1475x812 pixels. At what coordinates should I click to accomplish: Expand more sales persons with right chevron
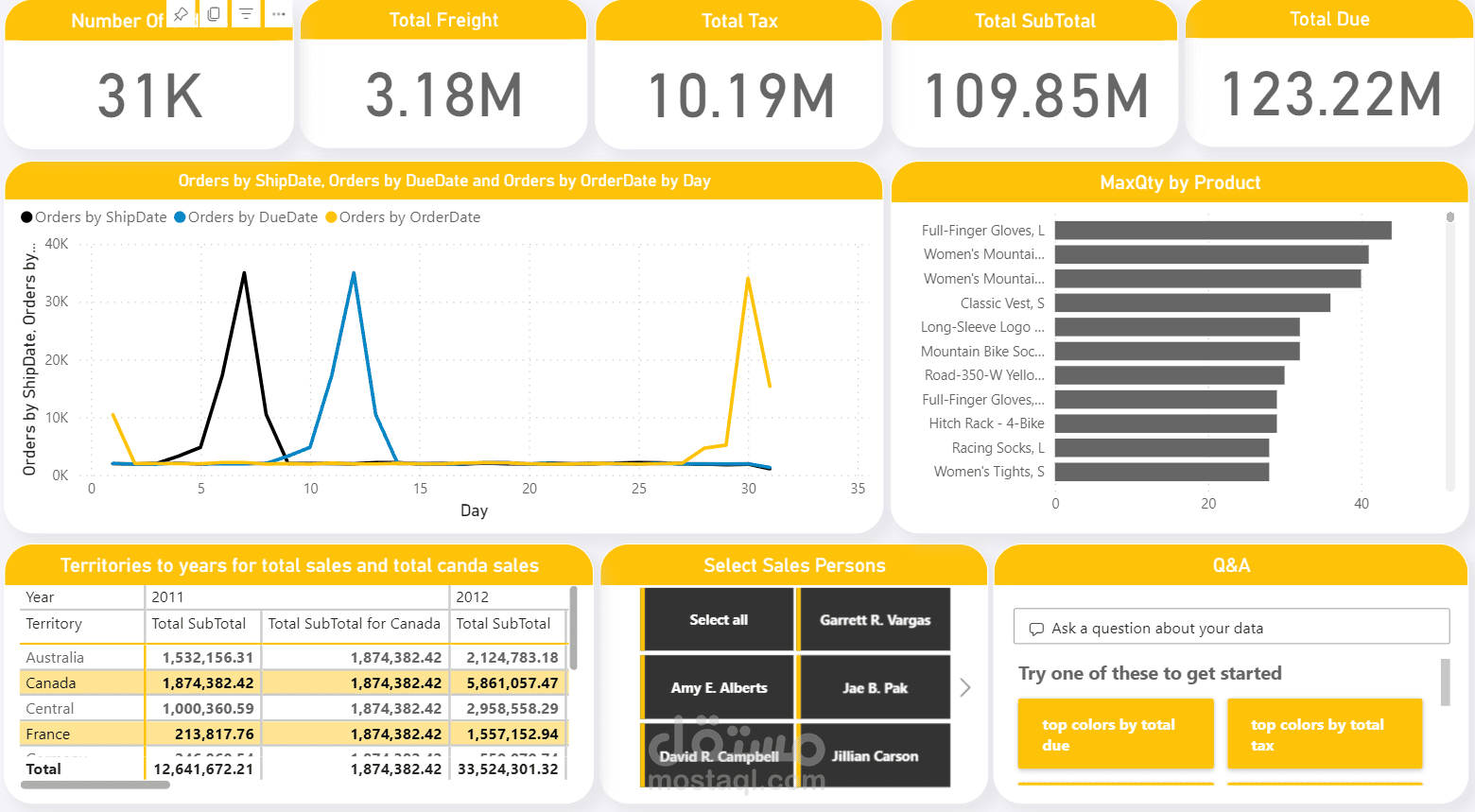click(964, 687)
